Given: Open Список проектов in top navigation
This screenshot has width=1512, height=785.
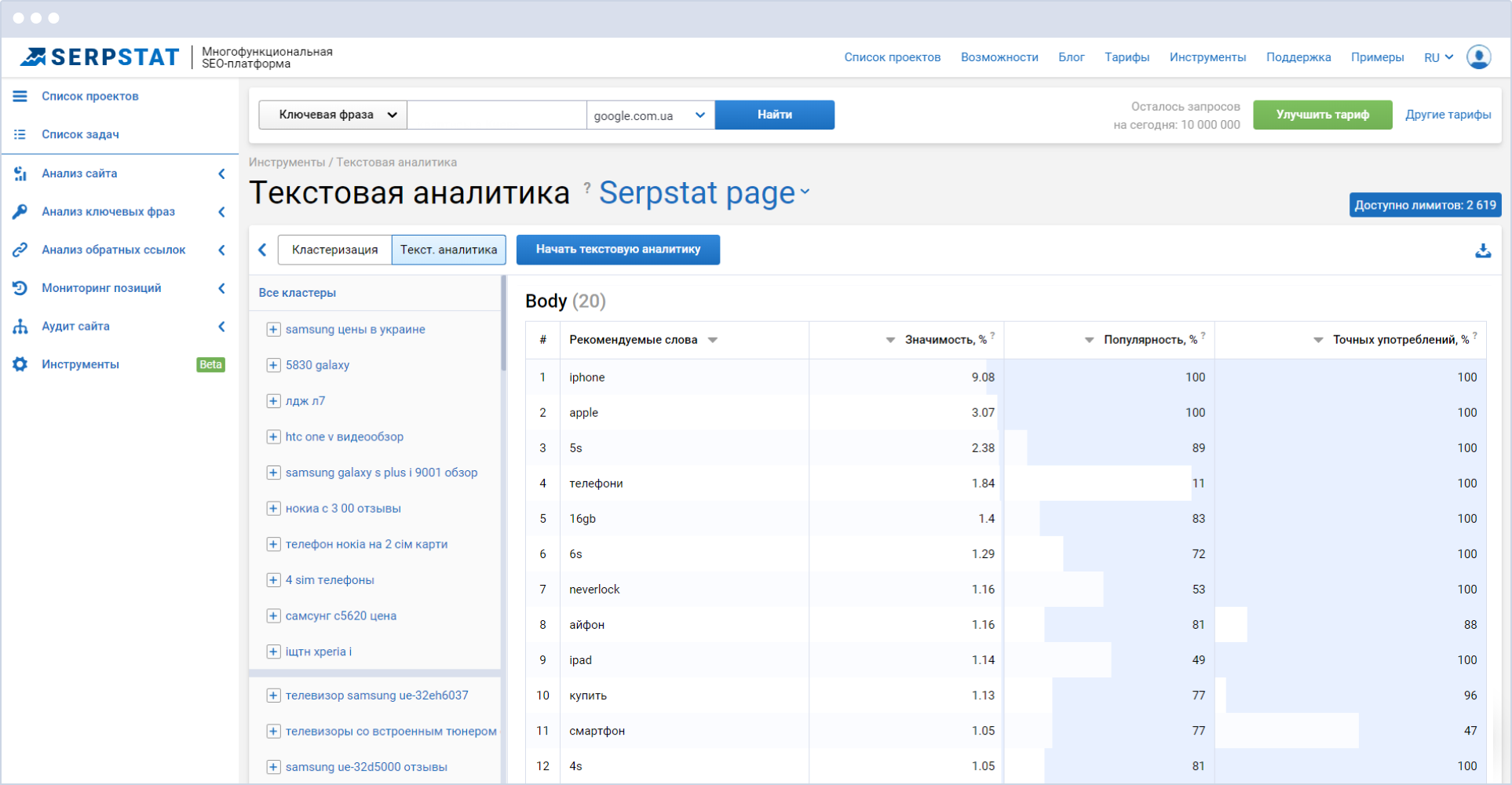Looking at the screenshot, I should (x=893, y=57).
